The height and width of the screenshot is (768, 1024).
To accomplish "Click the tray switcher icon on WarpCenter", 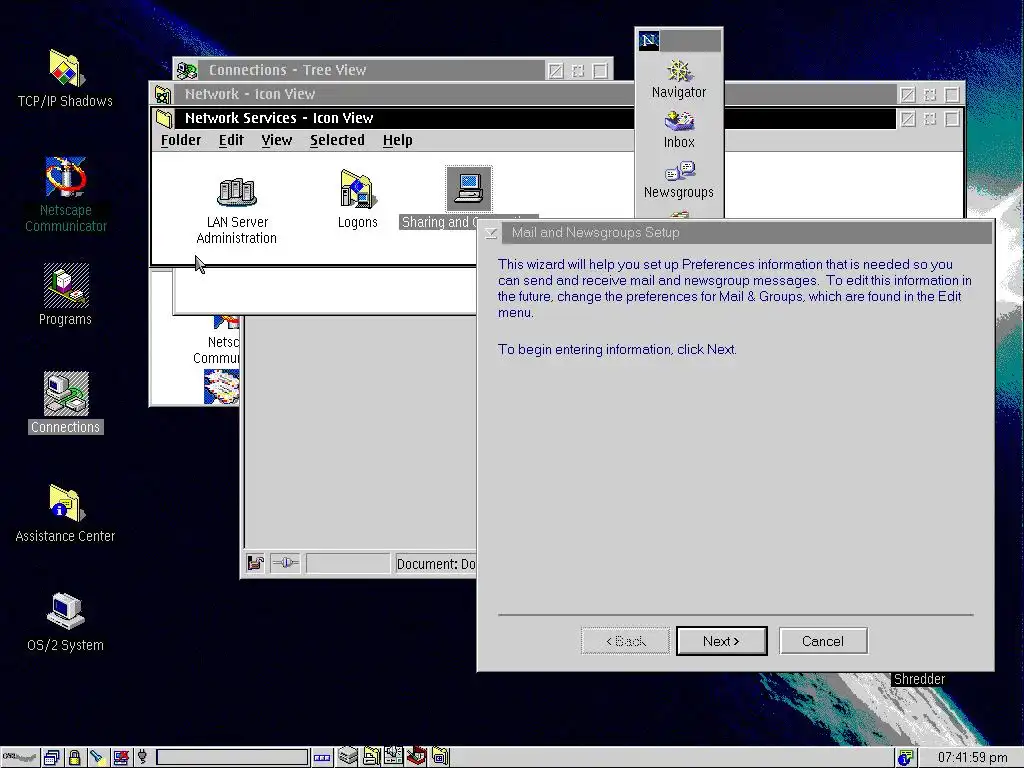I will click(x=322, y=758).
